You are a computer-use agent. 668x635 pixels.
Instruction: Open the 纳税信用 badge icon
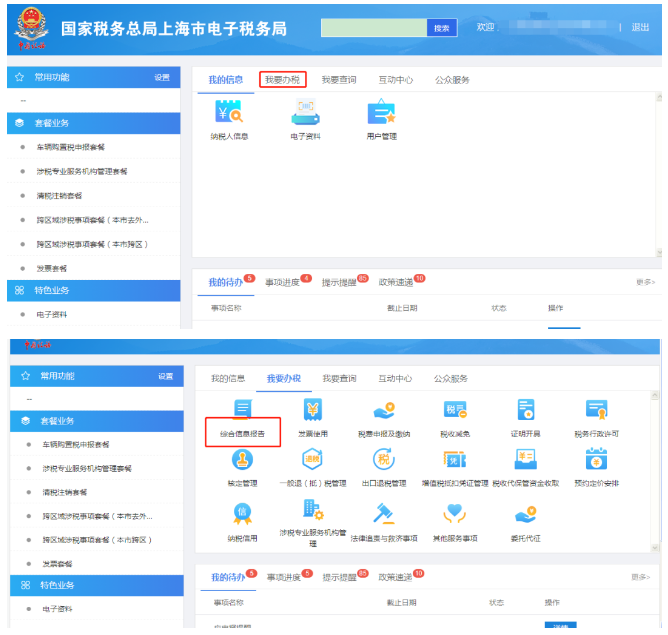241,513
